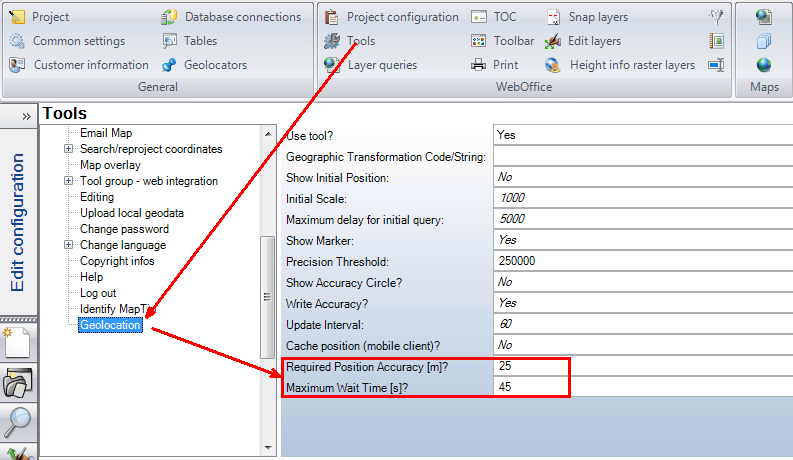Expand Search/reproject coordinates node
793x460 pixels.
tap(68, 149)
